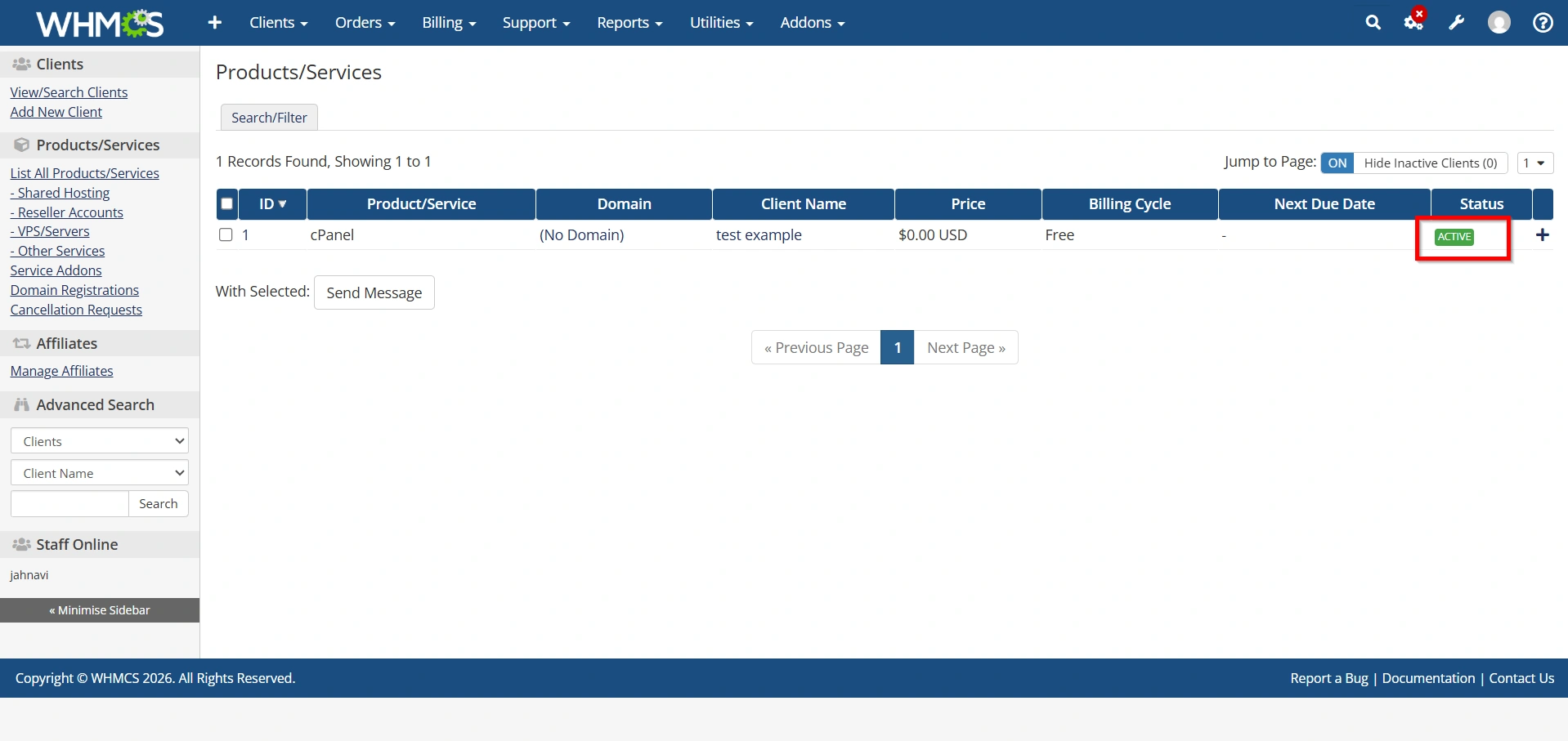Click the (No Domain) cell

click(x=581, y=235)
